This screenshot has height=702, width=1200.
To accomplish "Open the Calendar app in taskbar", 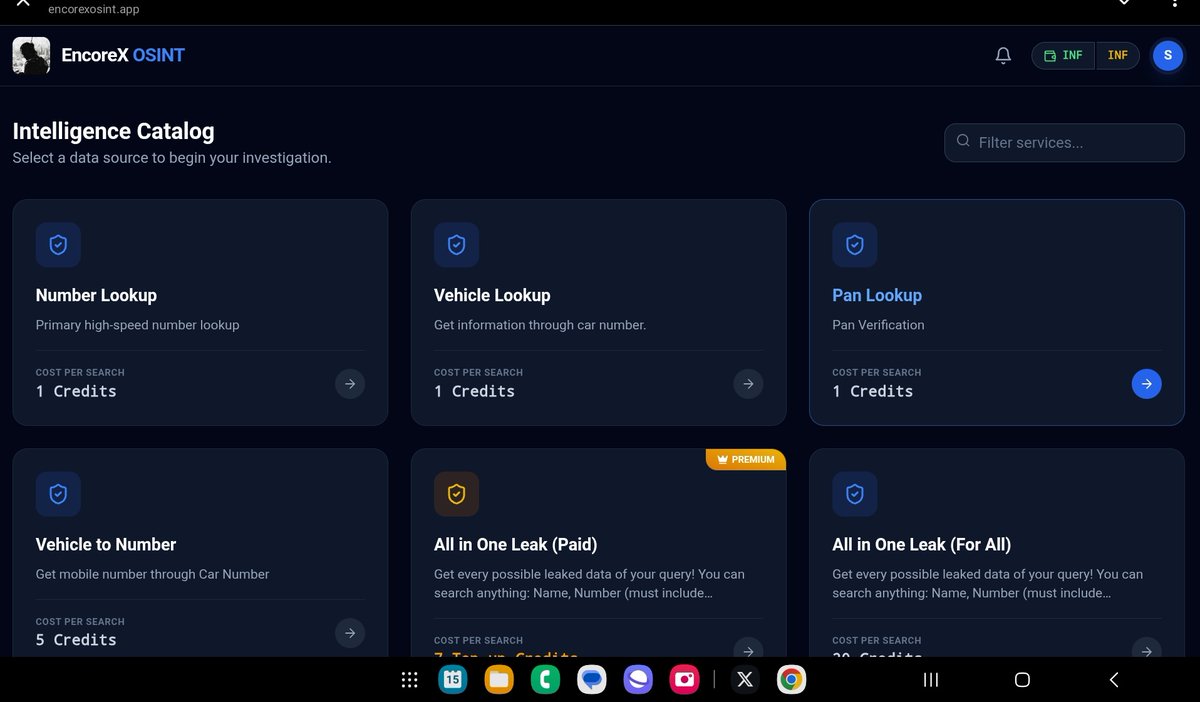I will (x=453, y=680).
